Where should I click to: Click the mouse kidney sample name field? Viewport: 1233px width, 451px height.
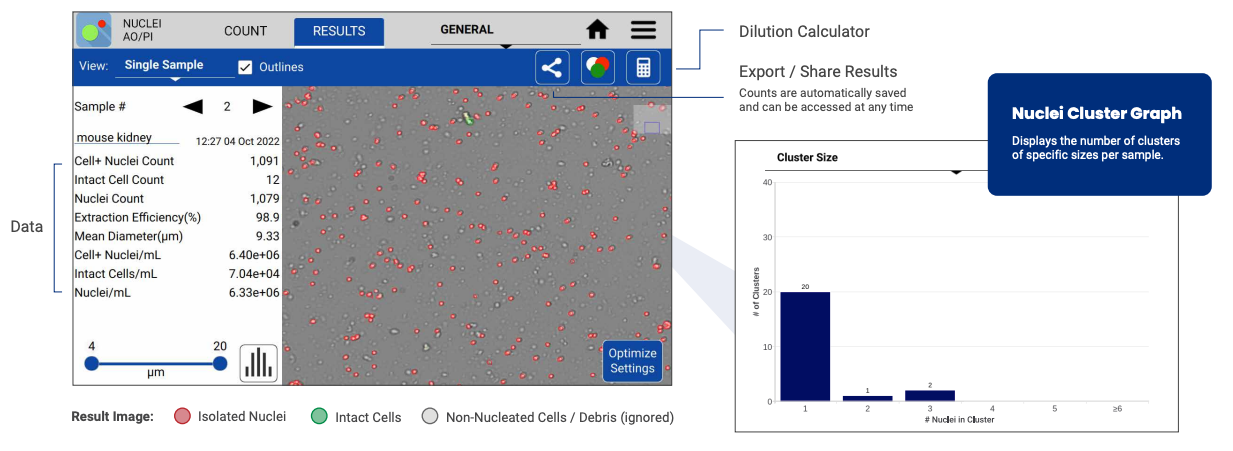127,138
